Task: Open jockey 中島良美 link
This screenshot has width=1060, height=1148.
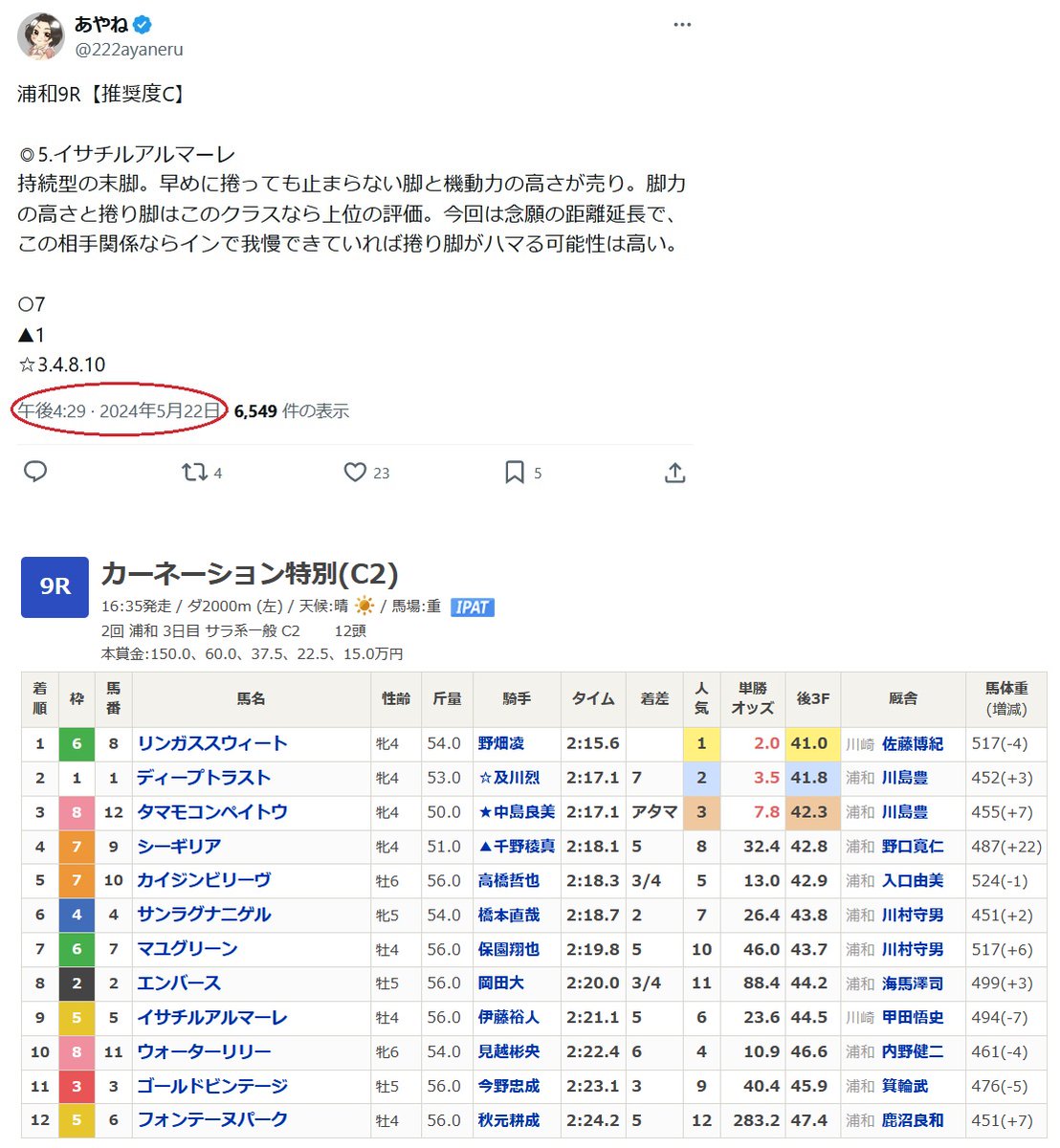Action: tap(524, 812)
